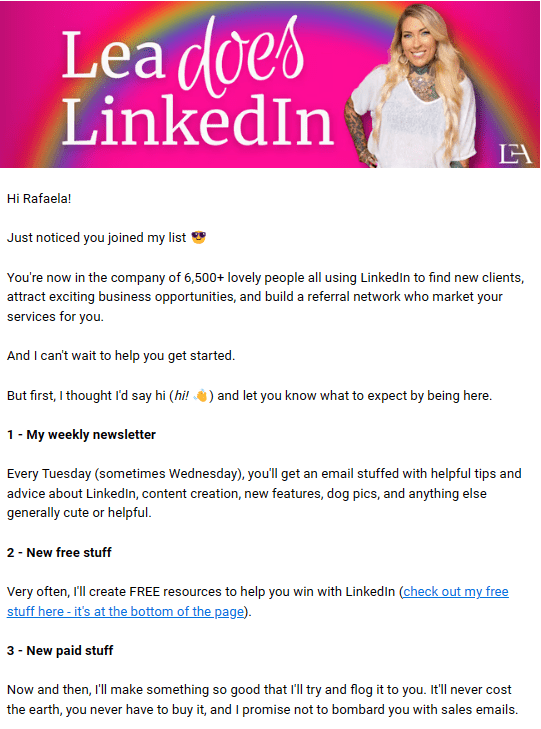Click the waving hand emoji

coord(201,396)
